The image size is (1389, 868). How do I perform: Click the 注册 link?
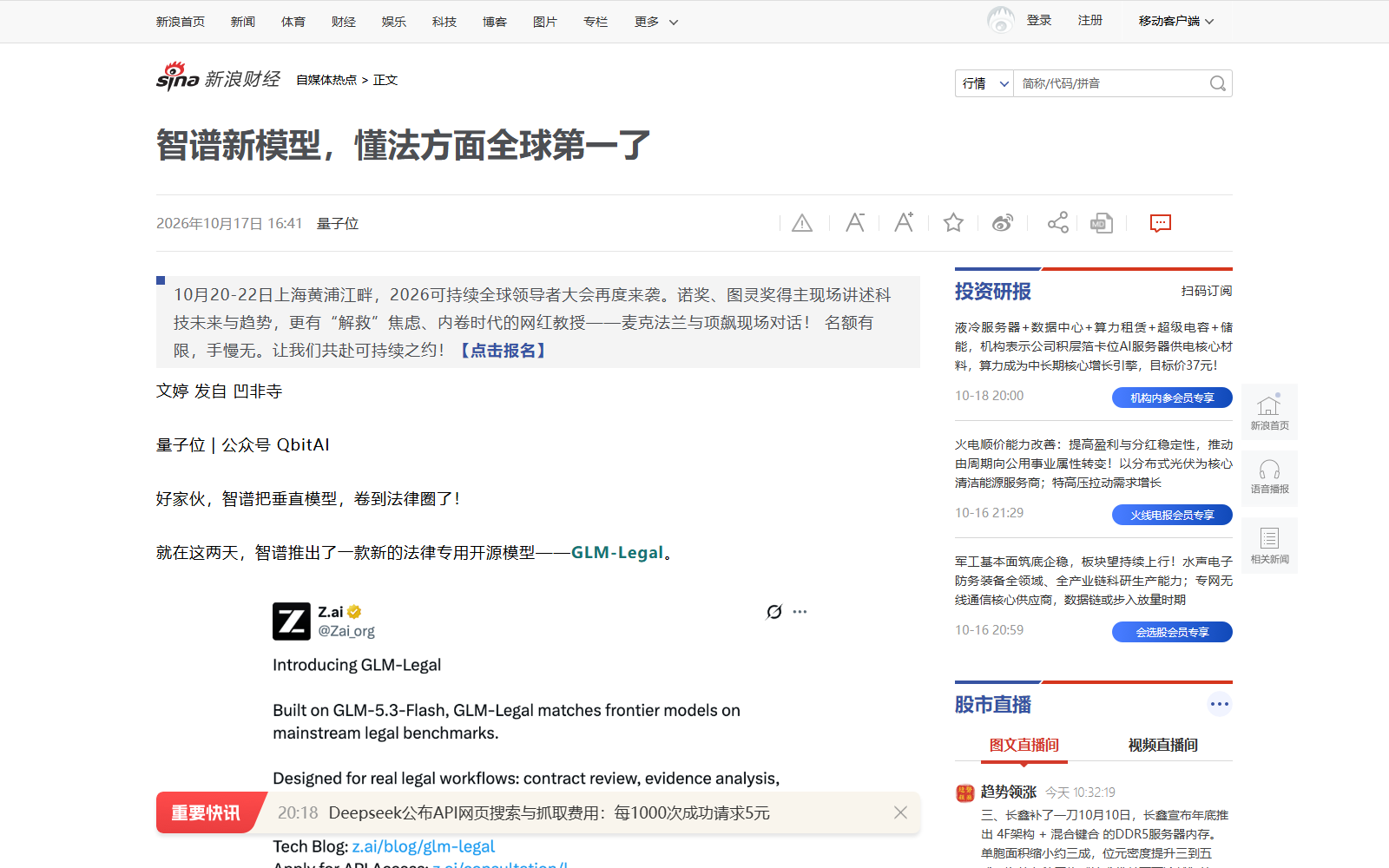pyautogui.click(x=1090, y=20)
